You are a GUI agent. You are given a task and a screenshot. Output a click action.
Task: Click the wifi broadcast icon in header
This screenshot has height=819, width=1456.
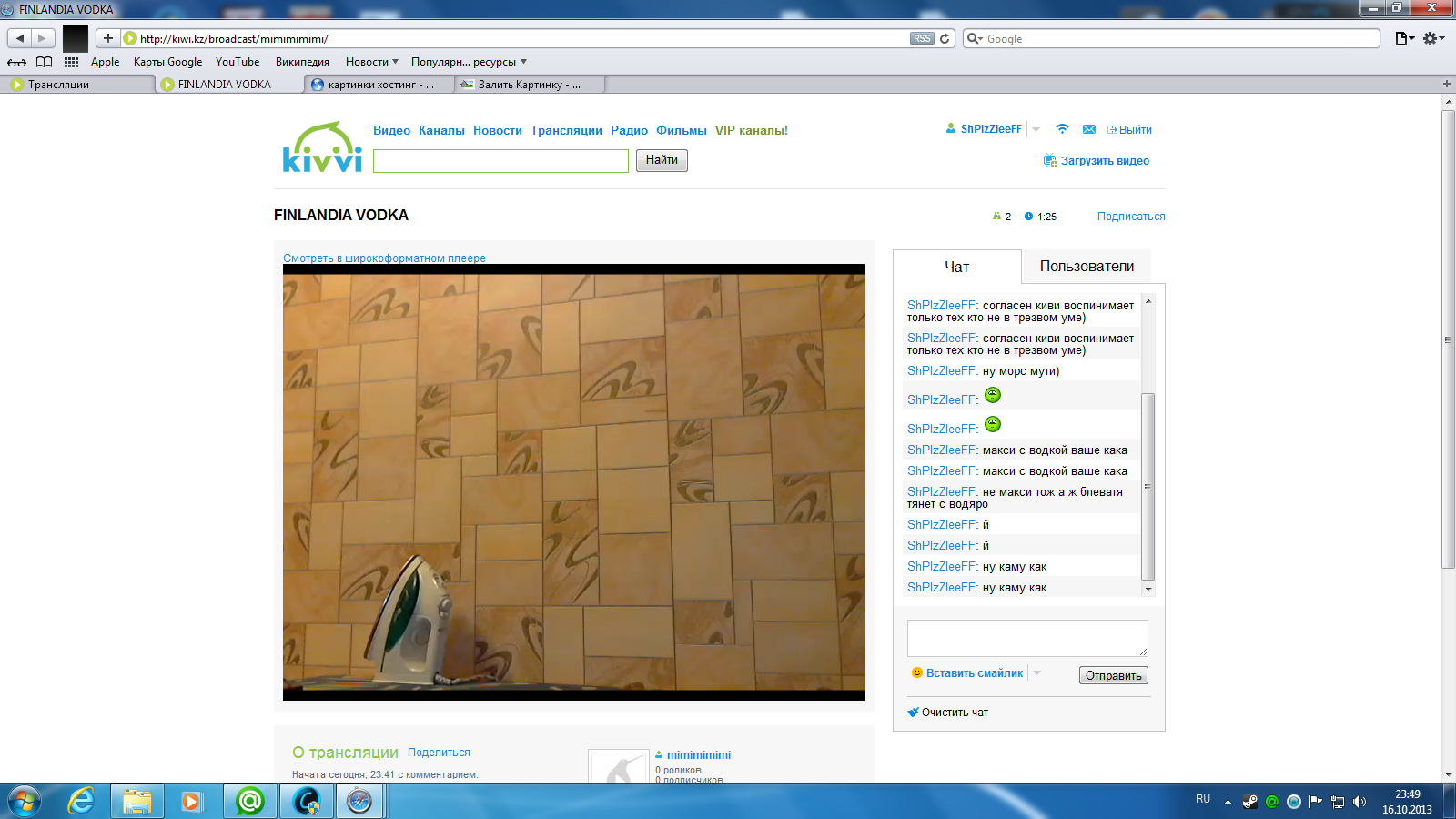pyautogui.click(x=1062, y=129)
